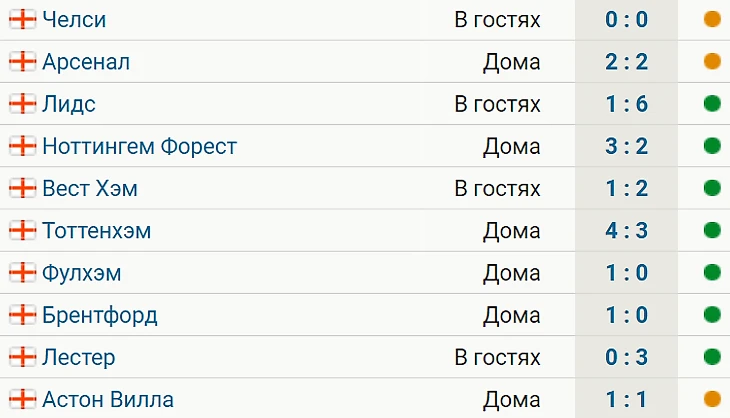This screenshot has height=418, width=730.
Task: Click the flag icon next to Лидс
Action: 22,104
